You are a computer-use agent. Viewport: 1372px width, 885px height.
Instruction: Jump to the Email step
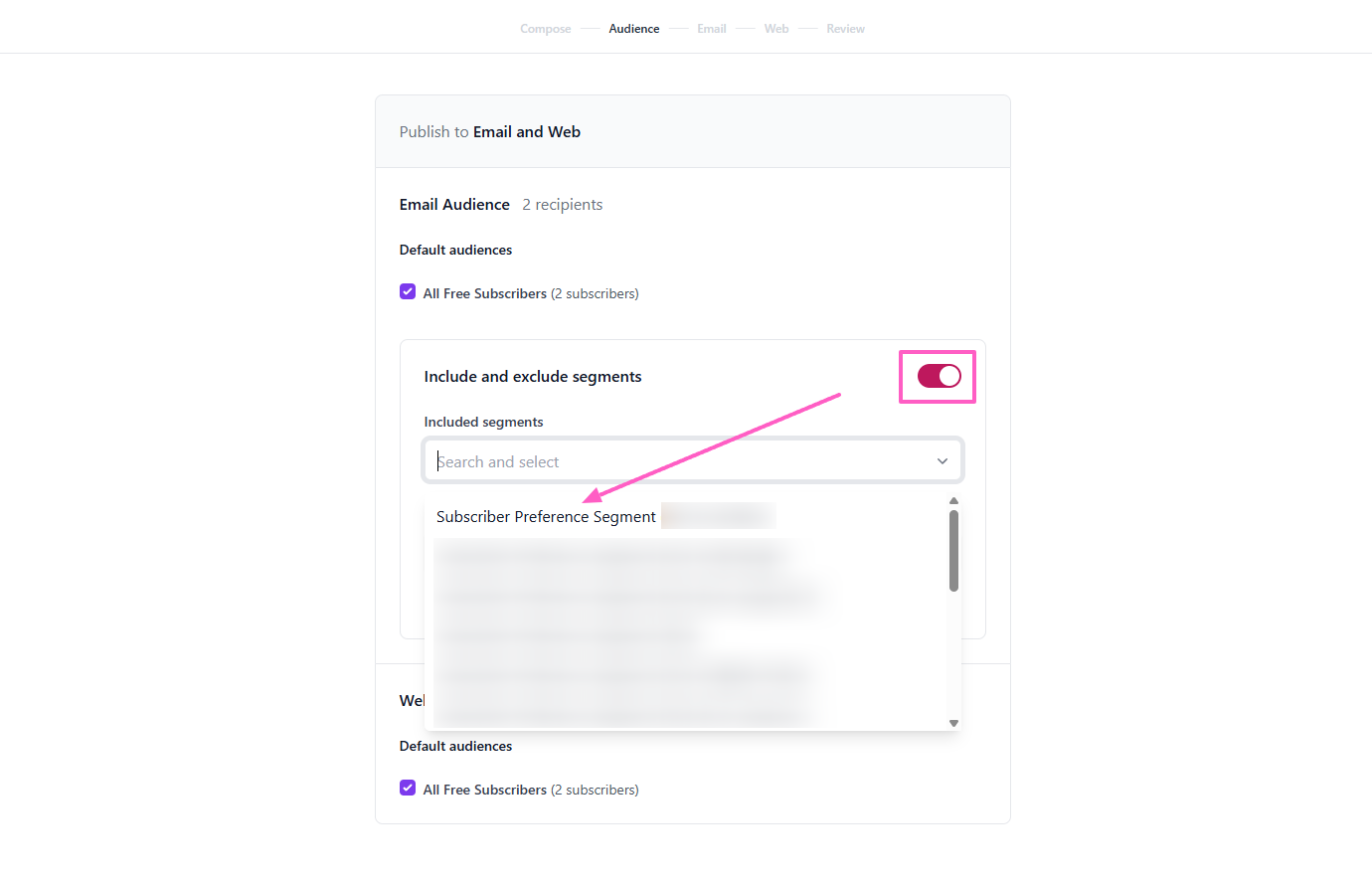pos(711,29)
